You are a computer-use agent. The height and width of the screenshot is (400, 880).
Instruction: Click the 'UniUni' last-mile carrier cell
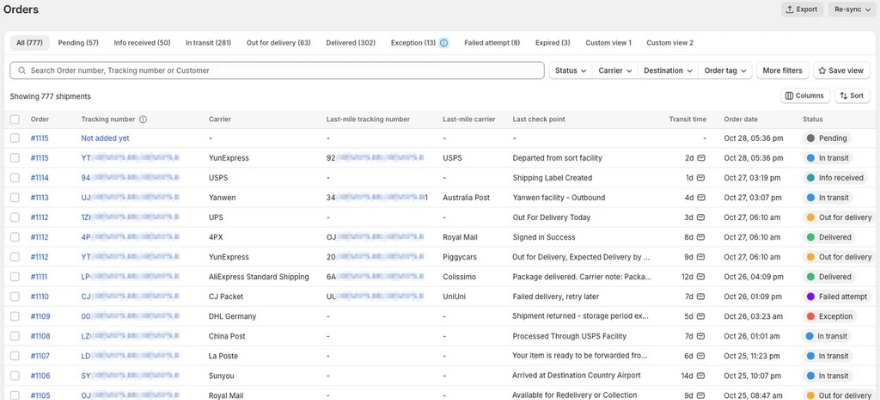pos(455,296)
